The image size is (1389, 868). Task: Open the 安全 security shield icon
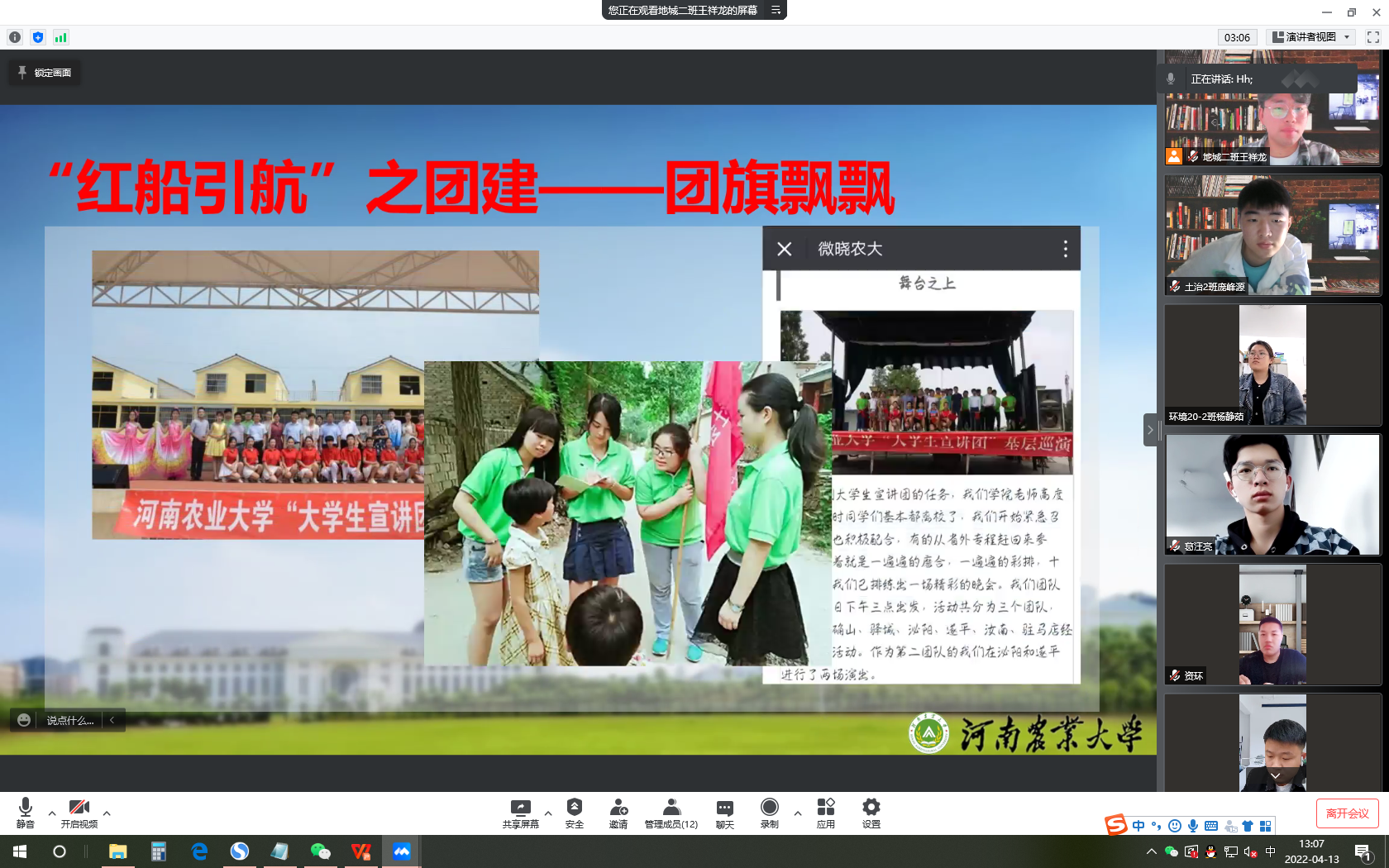click(x=575, y=812)
